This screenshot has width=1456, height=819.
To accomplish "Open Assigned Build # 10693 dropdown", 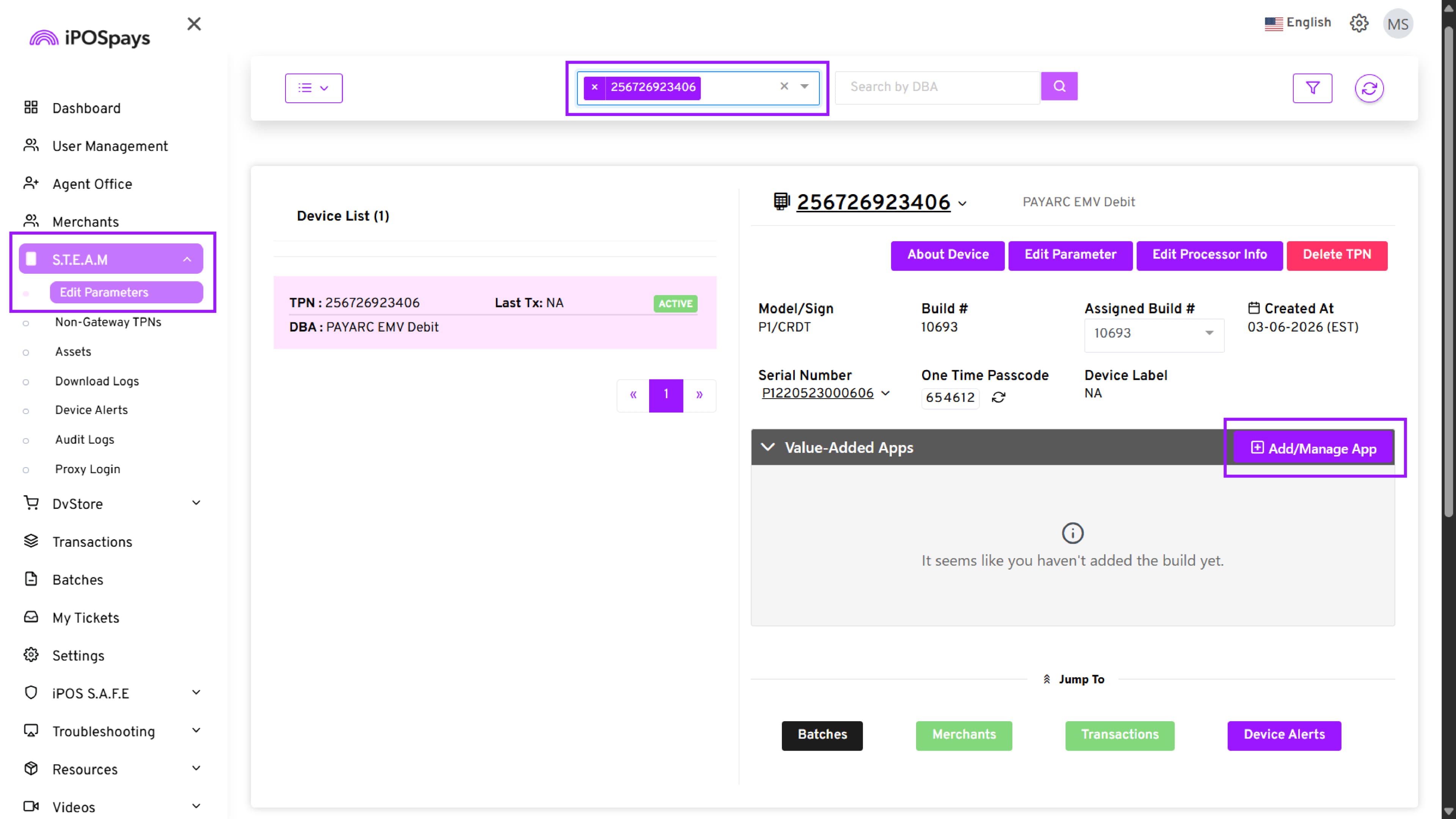I will coord(1153,334).
